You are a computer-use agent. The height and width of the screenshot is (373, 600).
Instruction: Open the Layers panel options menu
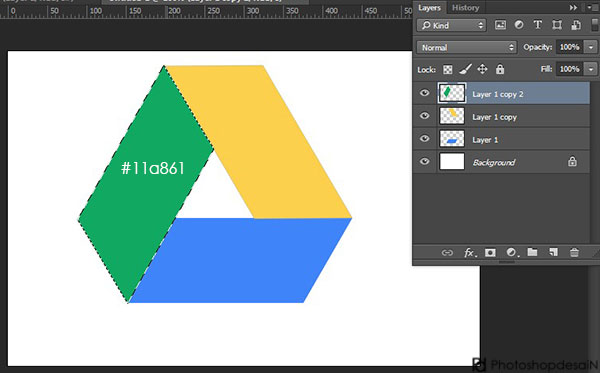coord(592,8)
